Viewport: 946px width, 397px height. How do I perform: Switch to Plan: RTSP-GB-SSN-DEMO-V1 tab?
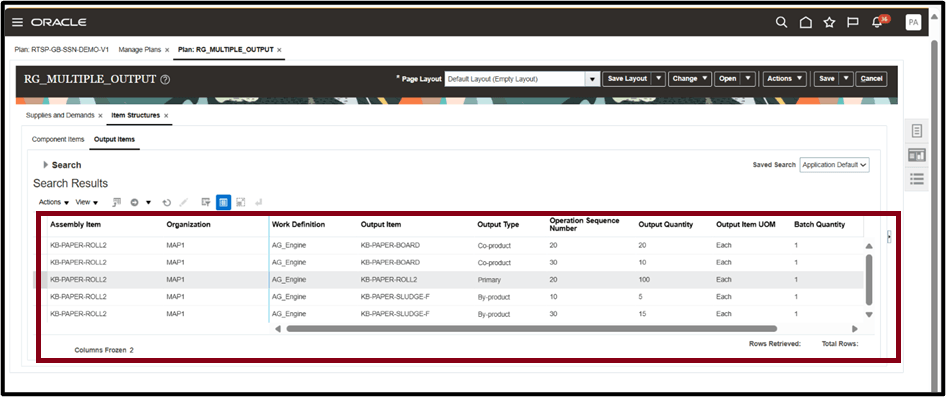(x=62, y=49)
